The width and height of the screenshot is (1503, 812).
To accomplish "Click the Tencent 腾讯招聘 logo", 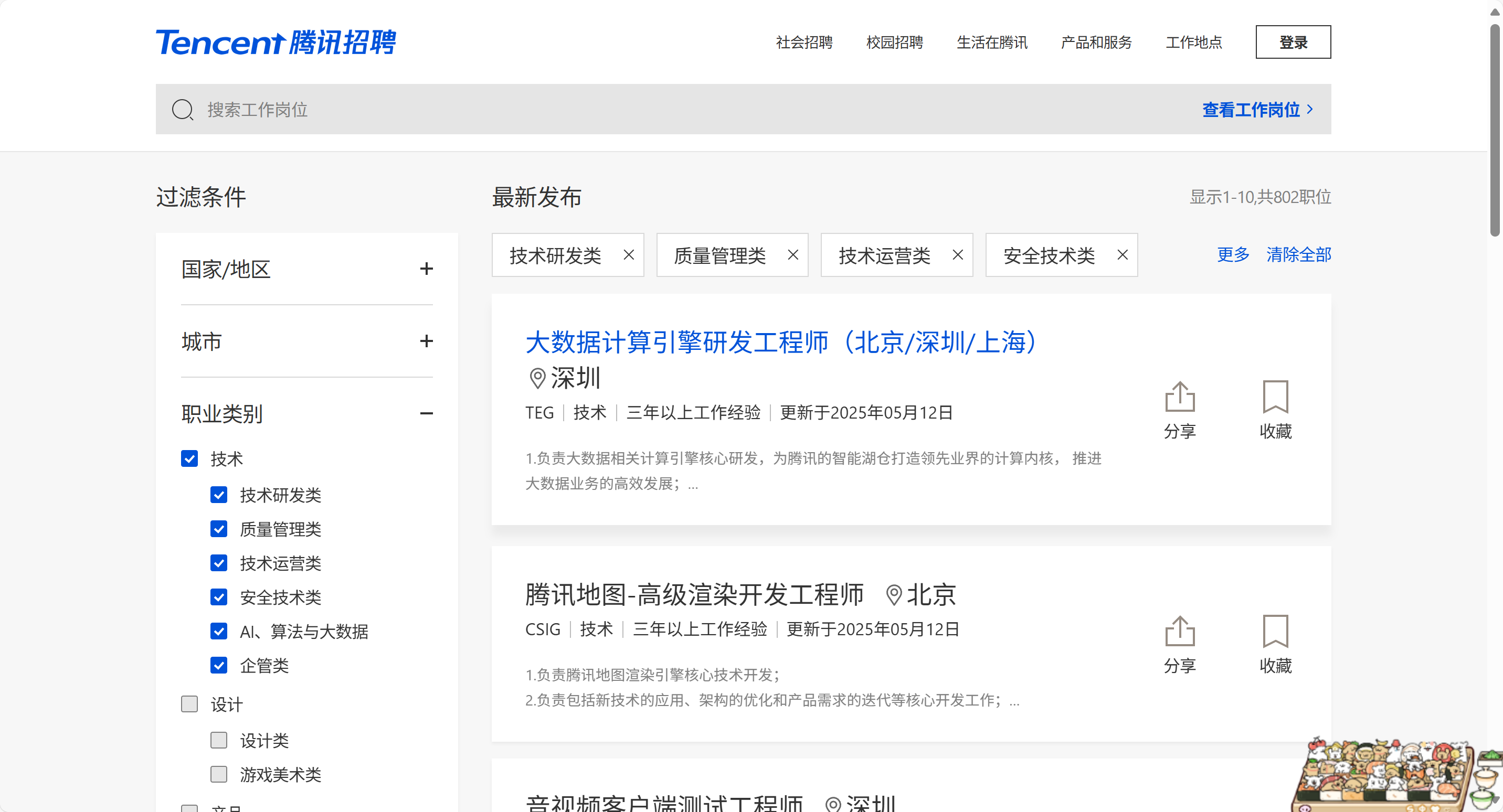I will [x=276, y=42].
